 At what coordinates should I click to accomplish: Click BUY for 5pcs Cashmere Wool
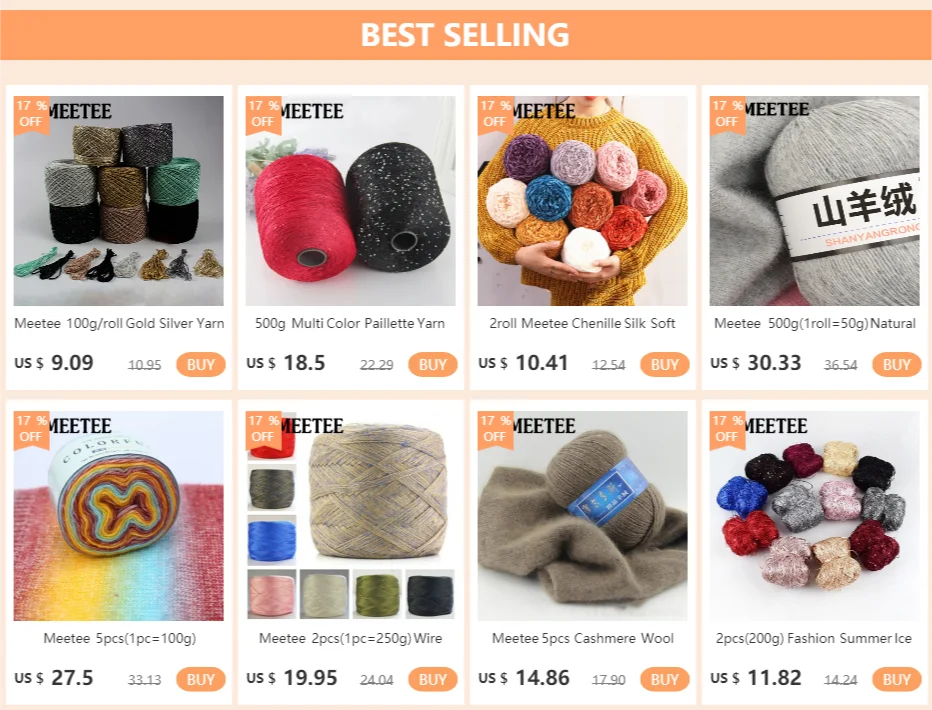coord(665,680)
